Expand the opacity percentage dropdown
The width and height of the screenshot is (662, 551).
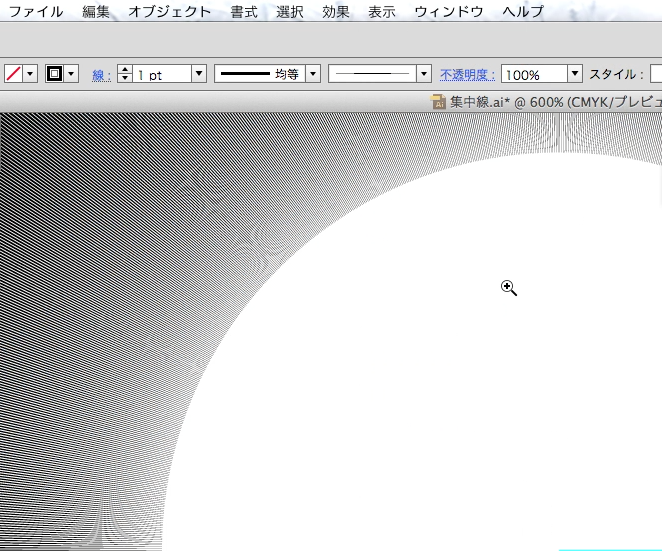pyautogui.click(x=575, y=74)
